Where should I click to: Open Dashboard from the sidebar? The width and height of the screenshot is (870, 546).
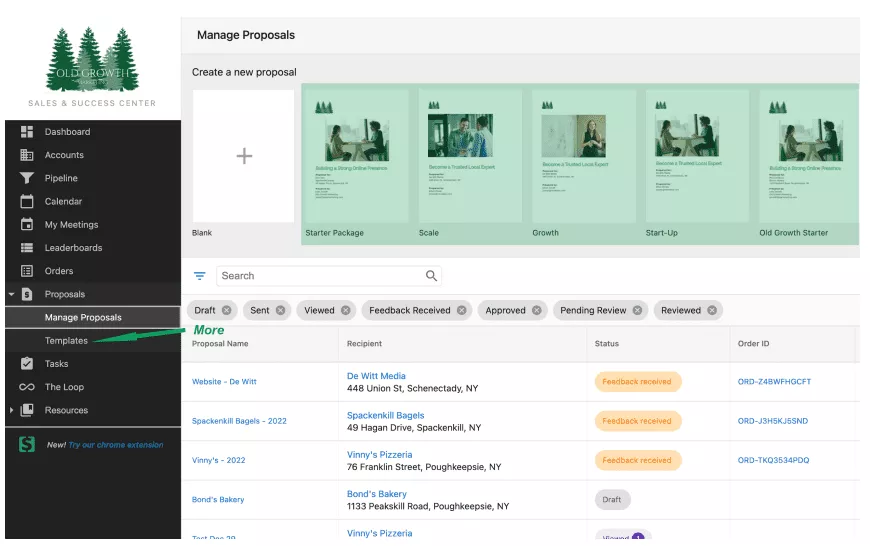coord(68,132)
